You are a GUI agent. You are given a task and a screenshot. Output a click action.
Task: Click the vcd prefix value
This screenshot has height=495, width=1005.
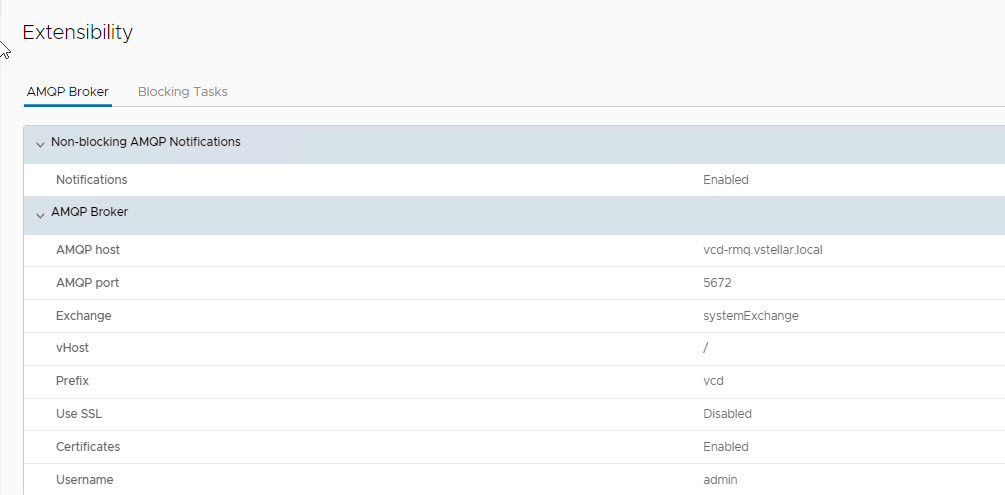click(x=713, y=381)
